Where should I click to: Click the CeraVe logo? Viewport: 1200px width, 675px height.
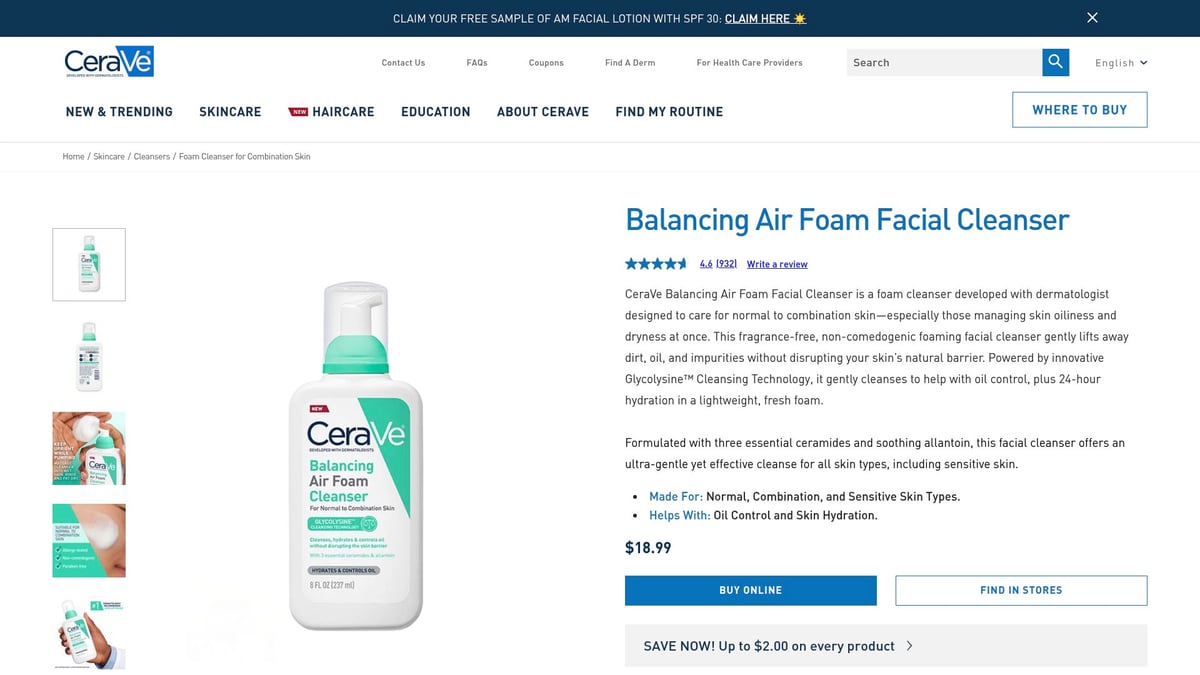[x=107, y=60]
